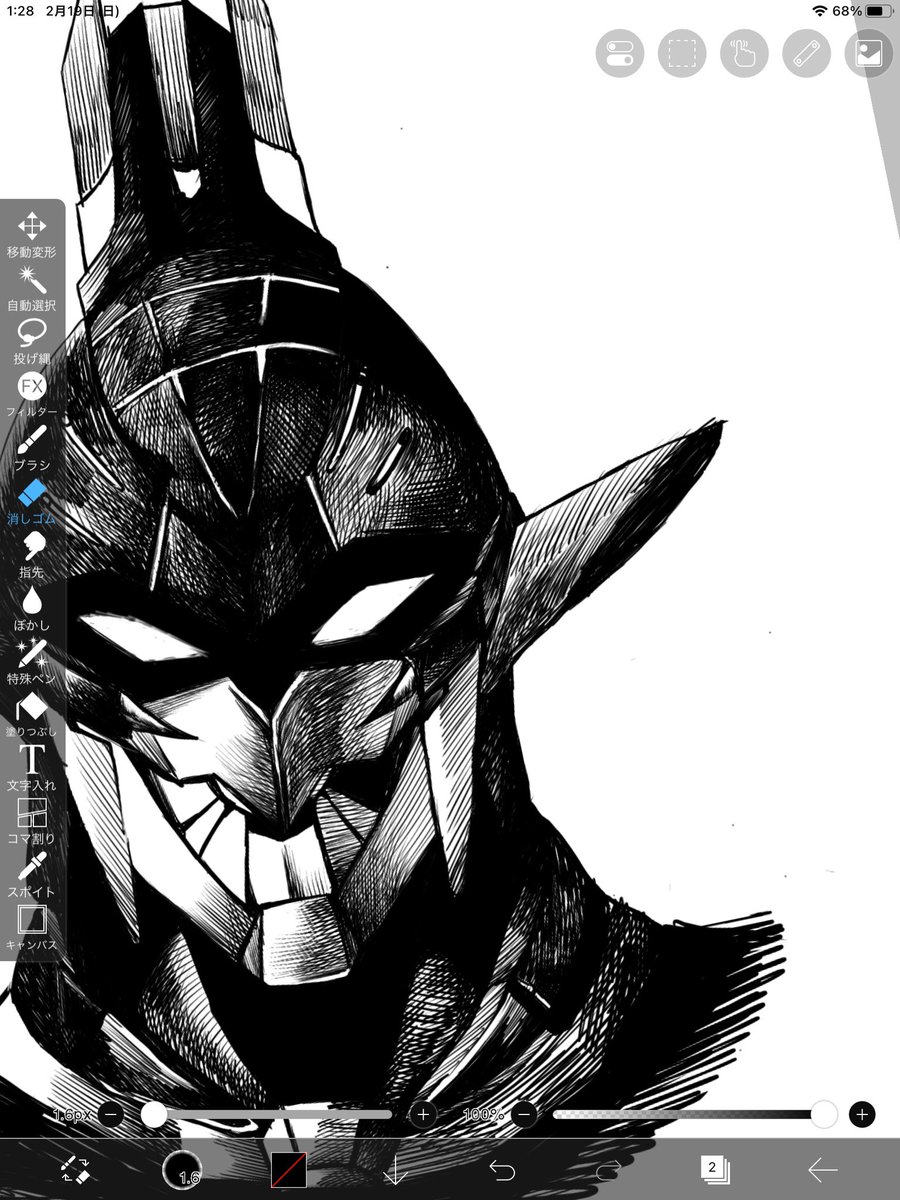
Task: Select the 文字入れ text tool
Action: click(32, 766)
